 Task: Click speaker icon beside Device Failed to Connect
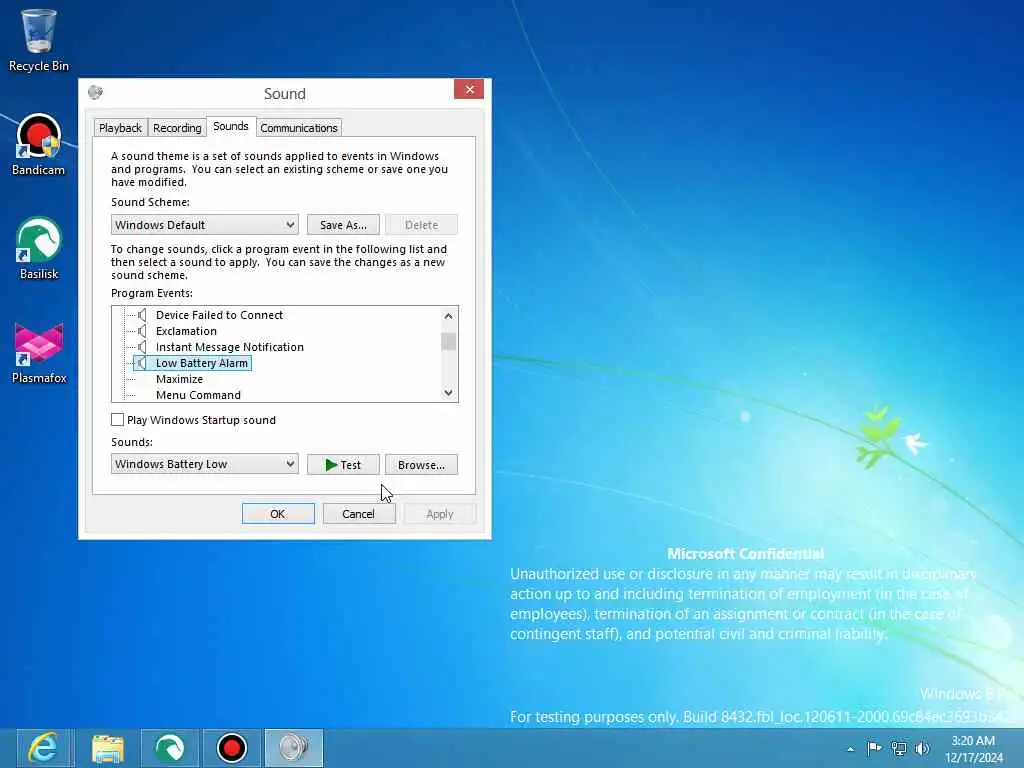click(142, 315)
